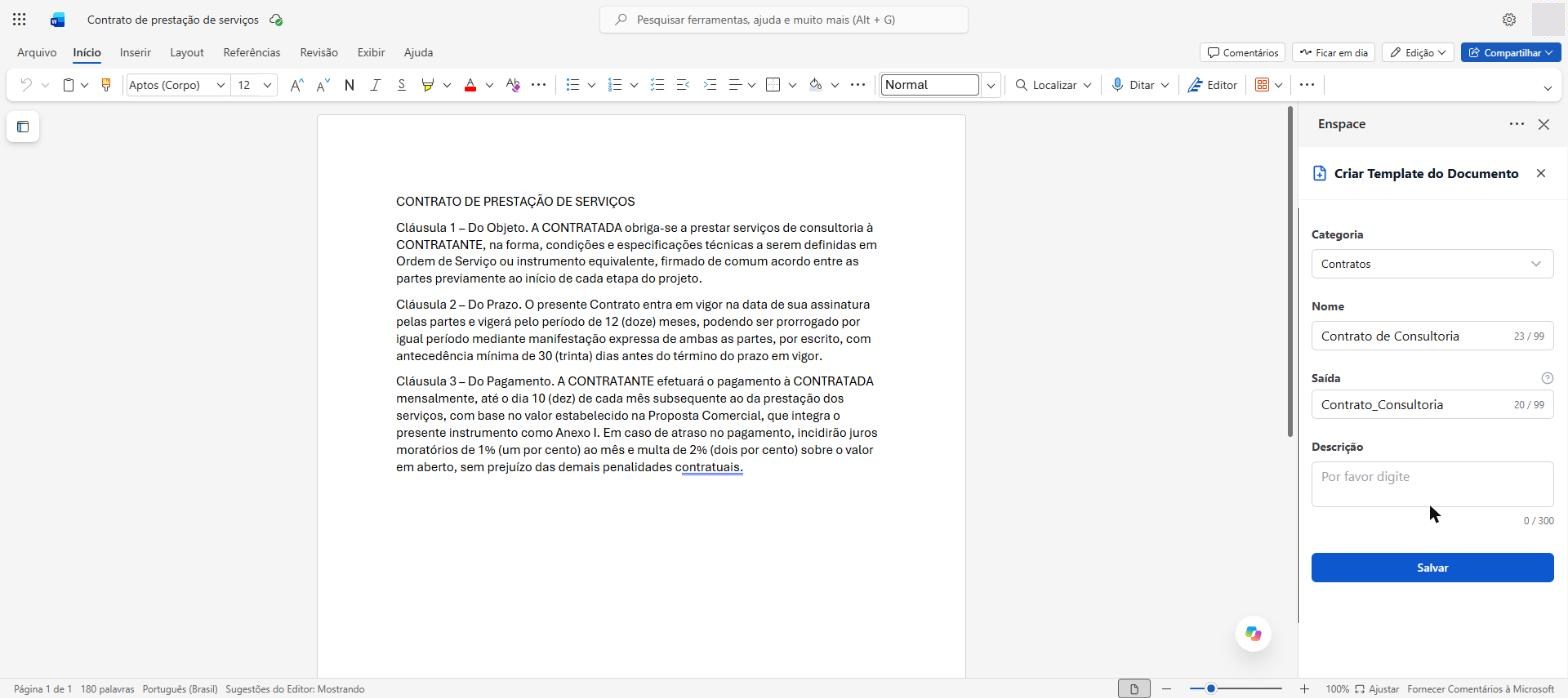The width and height of the screenshot is (1568, 698).
Task: Open the app launcher grid
Action: [x=19, y=19]
